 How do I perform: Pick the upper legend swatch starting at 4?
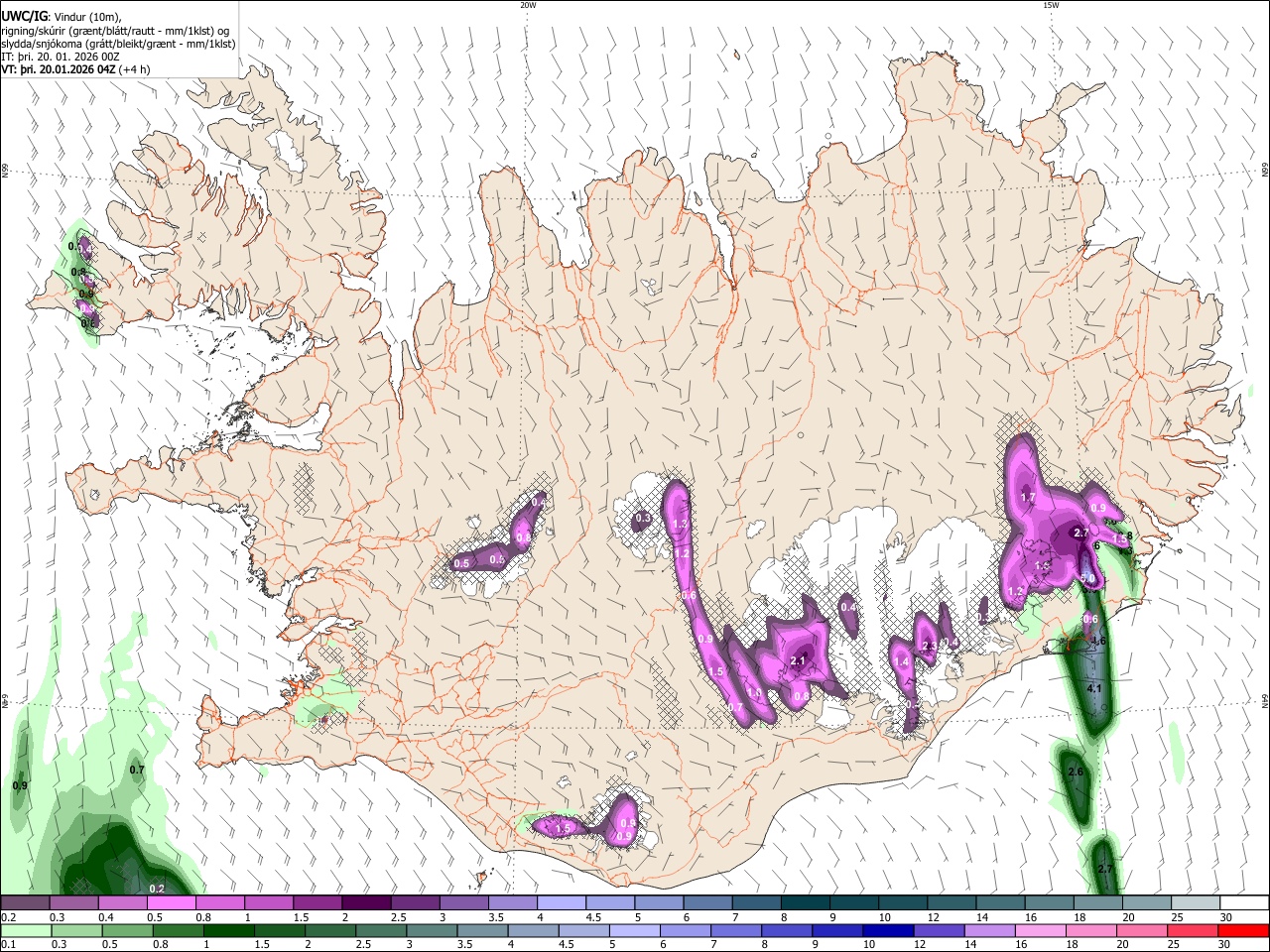(x=563, y=903)
